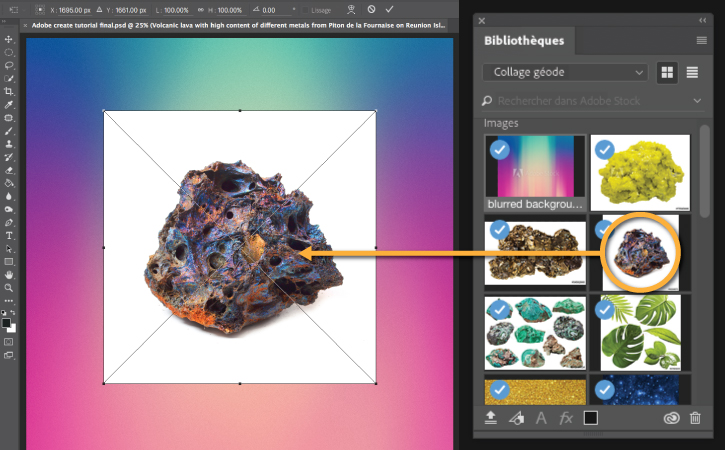
Task: Select the Eyedropper tool
Action: pos(8,105)
